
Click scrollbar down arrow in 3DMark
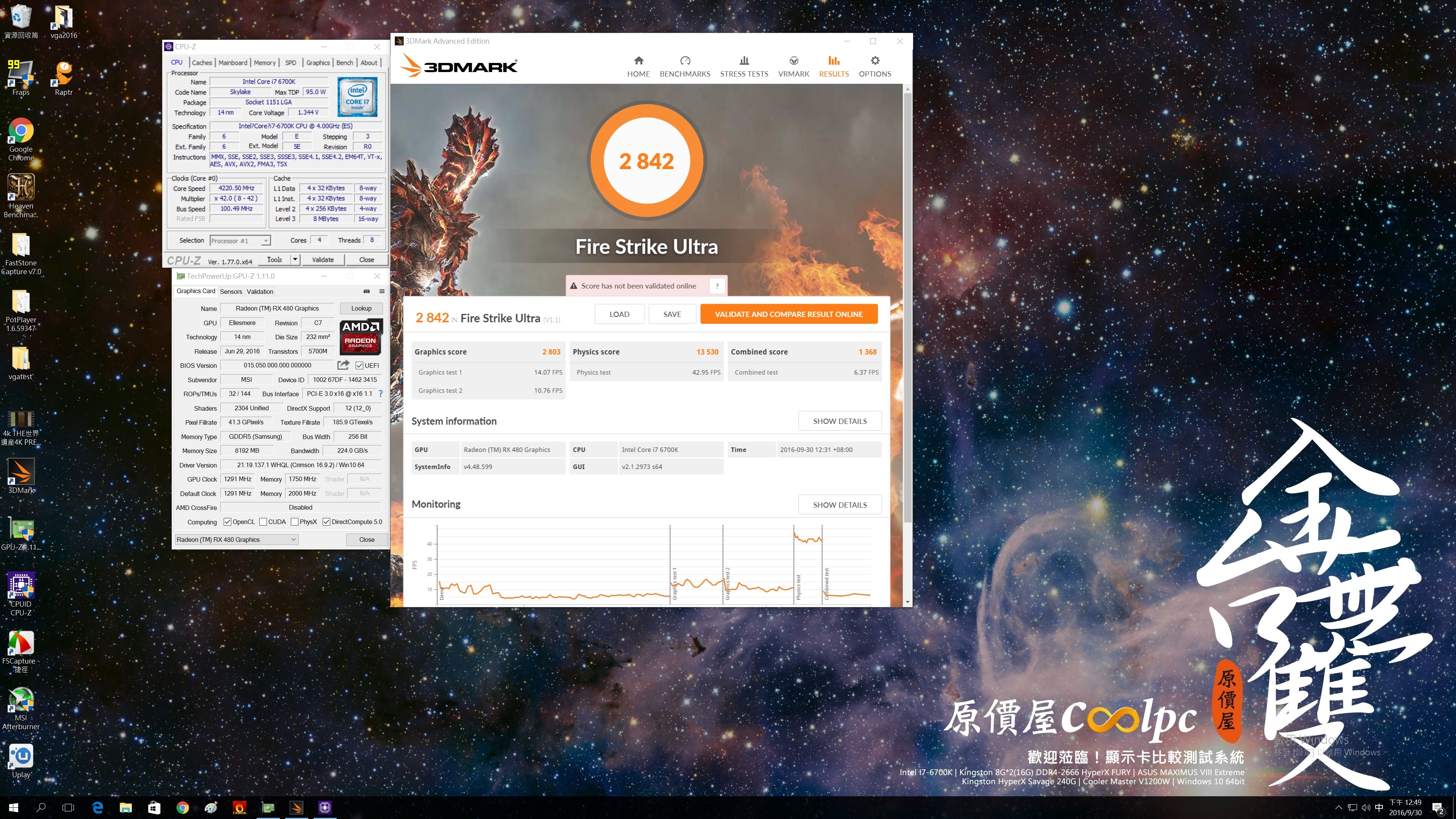click(x=907, y=602)
